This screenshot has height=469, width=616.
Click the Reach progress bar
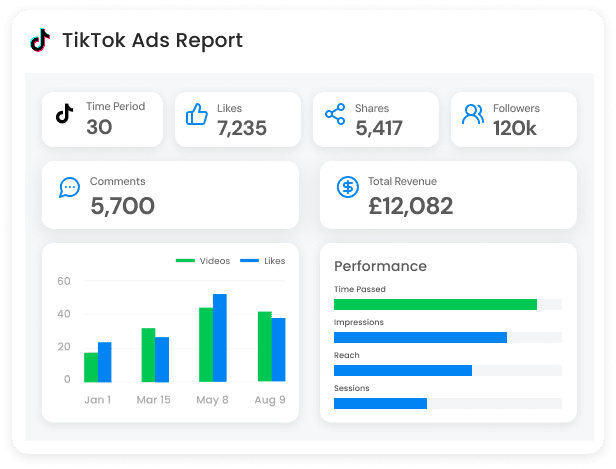(448, 370)
